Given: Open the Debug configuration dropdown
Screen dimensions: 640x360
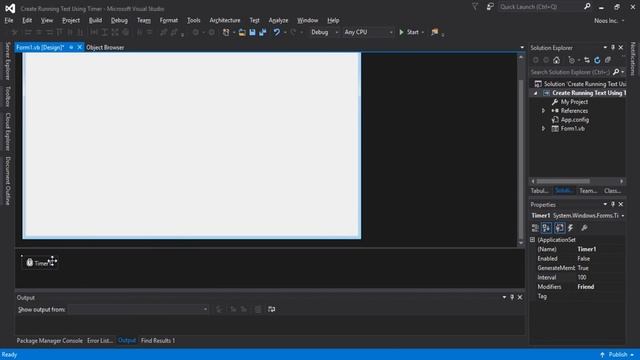Looking at the screenshot, I should [x=324, y=32].
